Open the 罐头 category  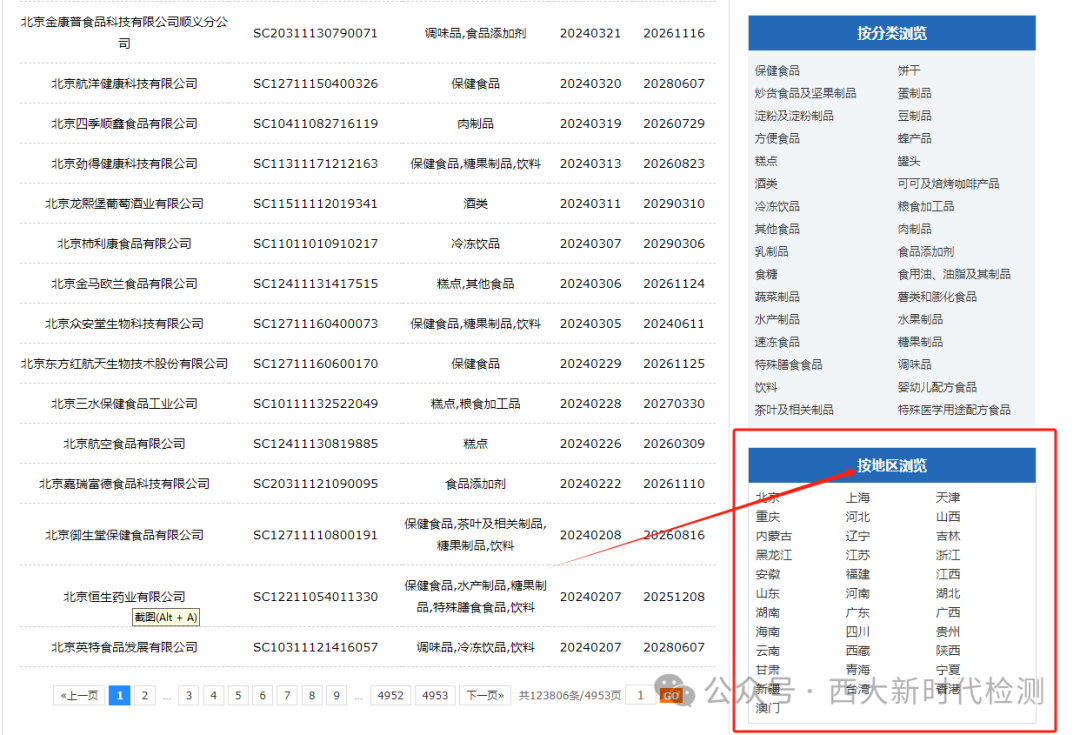pyautogui.click(x=908, y=161)
